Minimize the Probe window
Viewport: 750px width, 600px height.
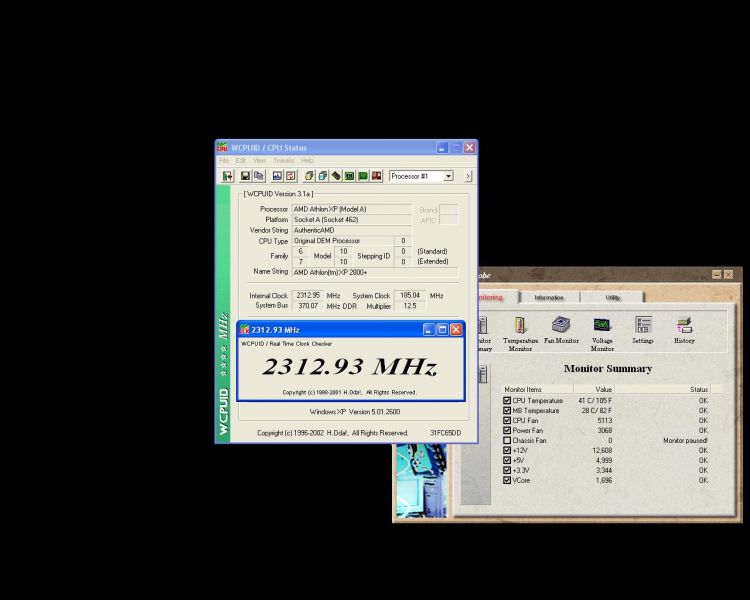[x=717, y=275]
